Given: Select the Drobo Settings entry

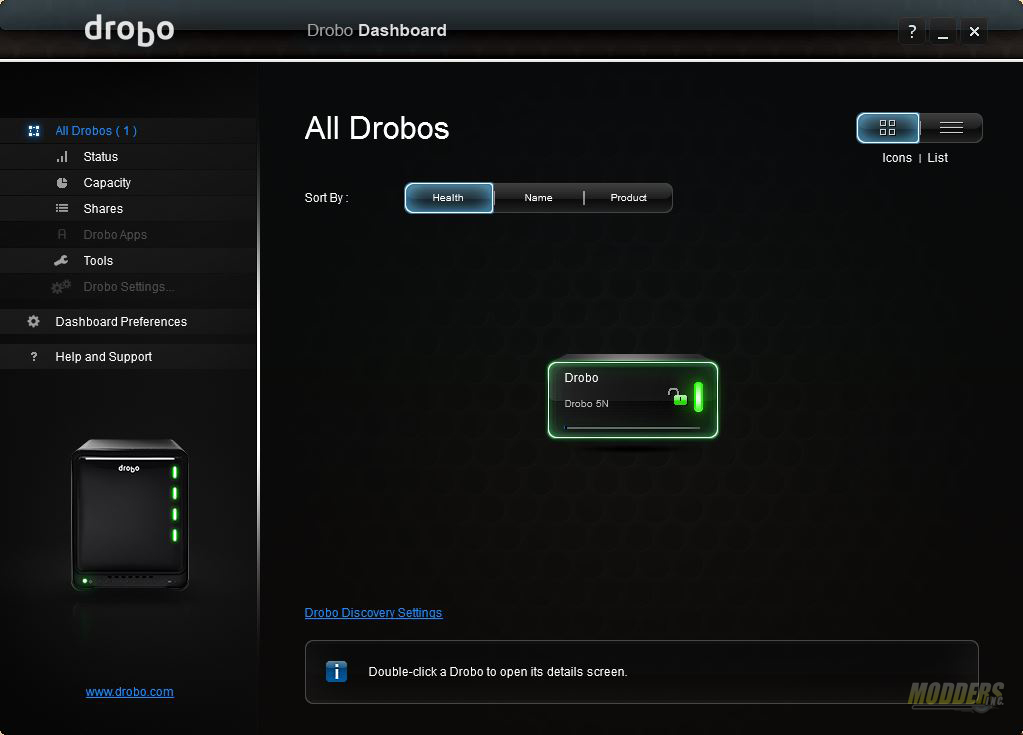Looking at the screenshot, I should (129, 287).
